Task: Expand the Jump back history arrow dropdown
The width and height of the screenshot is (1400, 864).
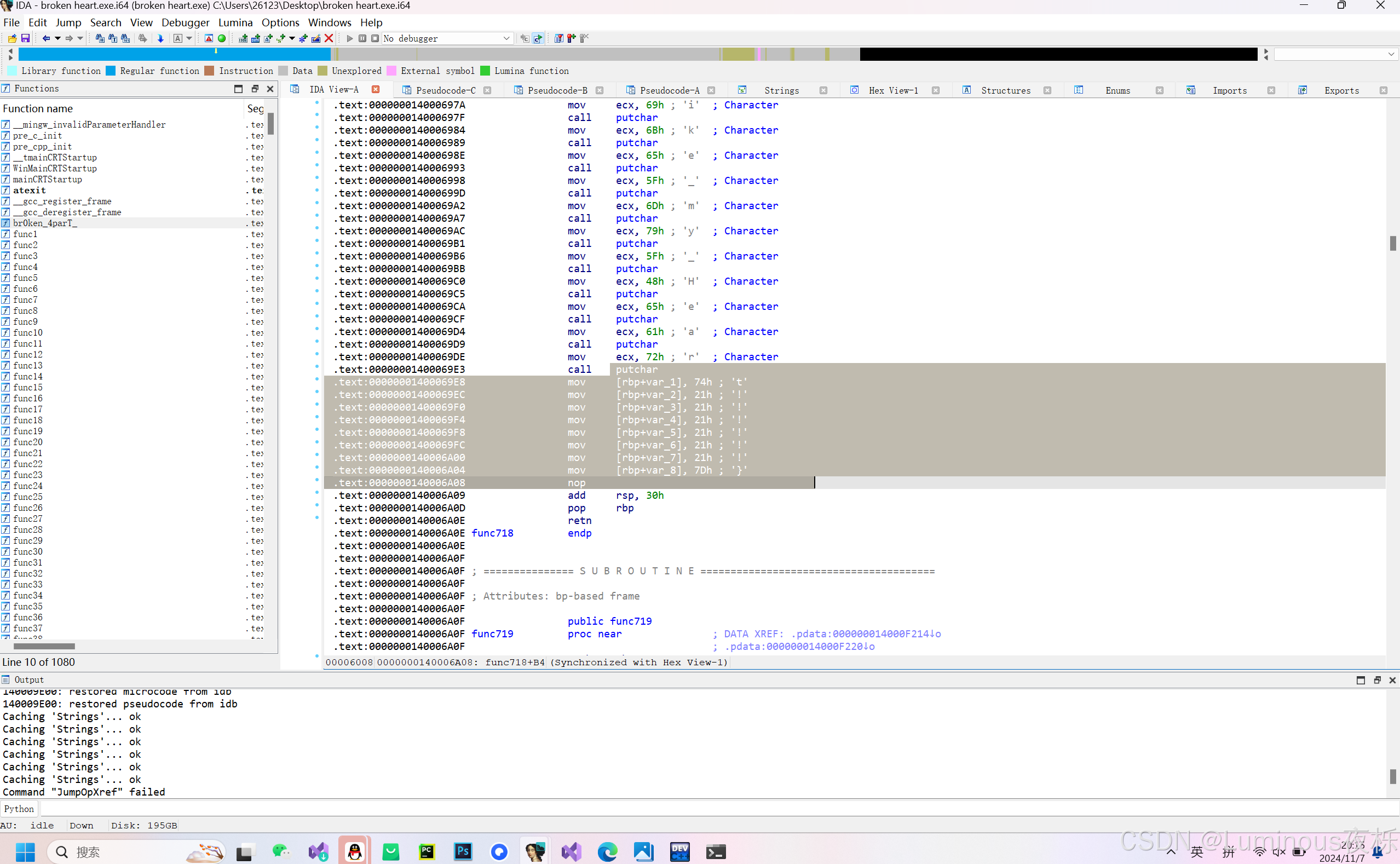Action: click(x=57, y=38)
